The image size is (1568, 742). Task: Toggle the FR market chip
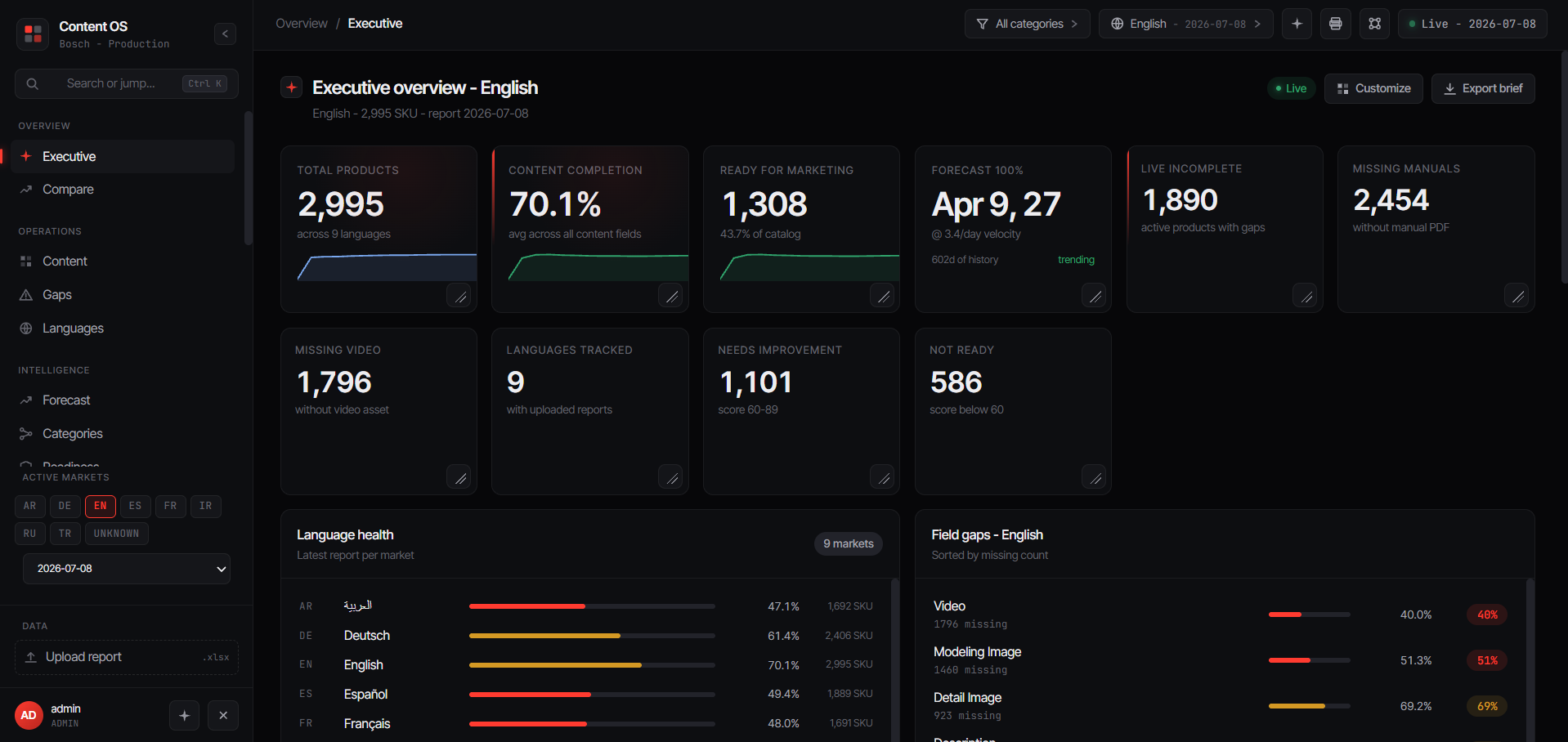[170, 506]
